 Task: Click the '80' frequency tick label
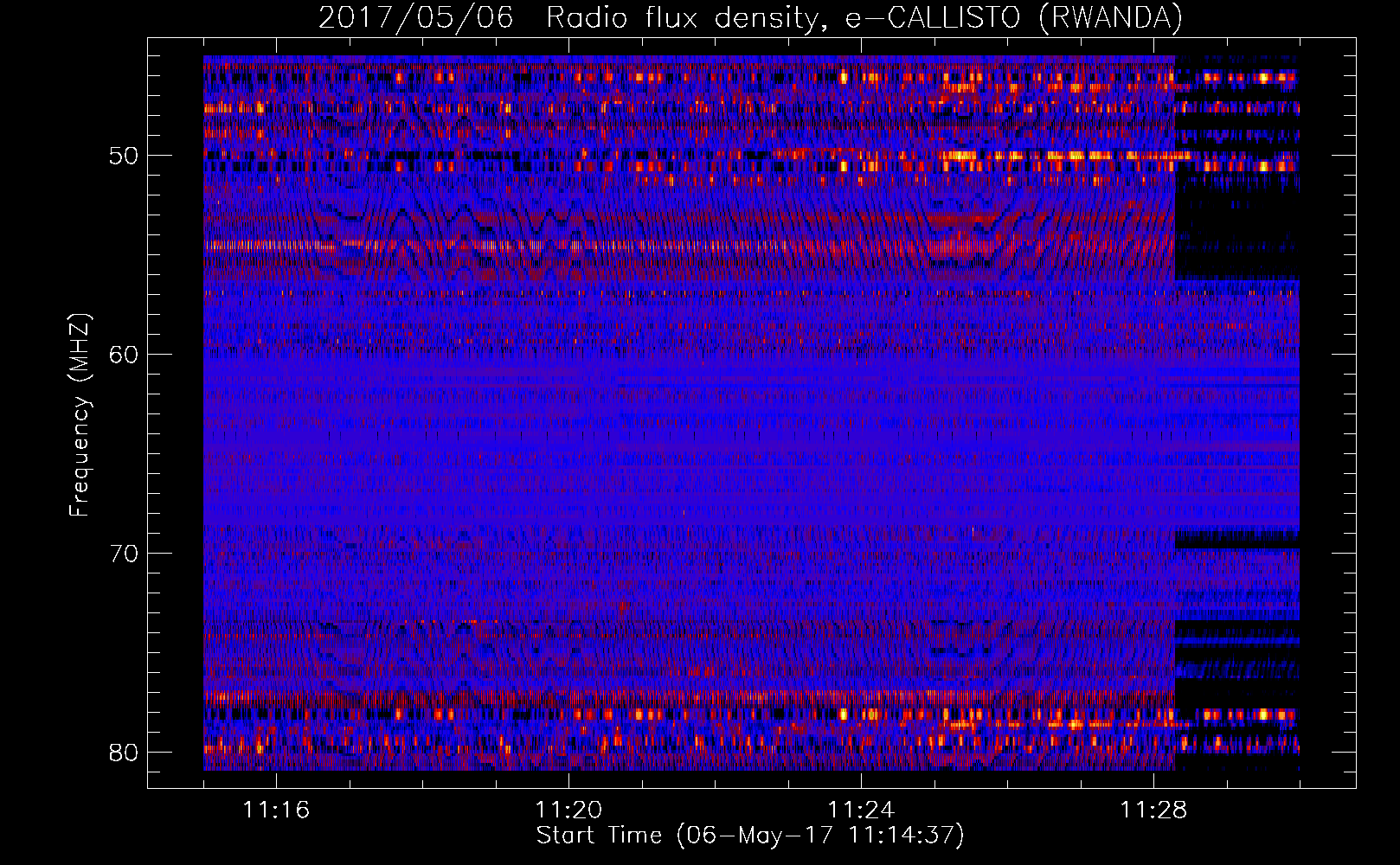pyautogui.click(x=123, y=753)
